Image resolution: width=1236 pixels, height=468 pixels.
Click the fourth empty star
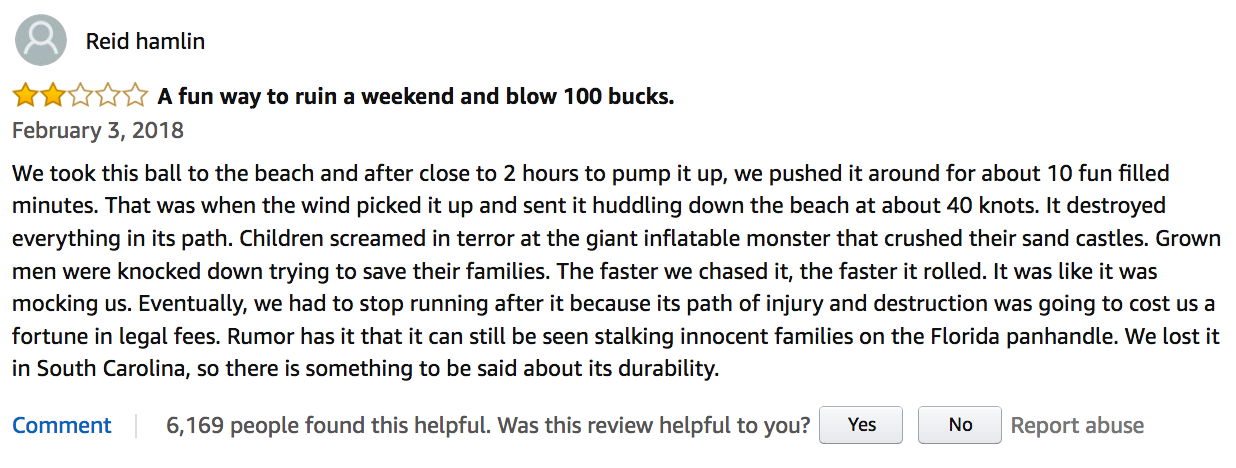pos(107,97)
